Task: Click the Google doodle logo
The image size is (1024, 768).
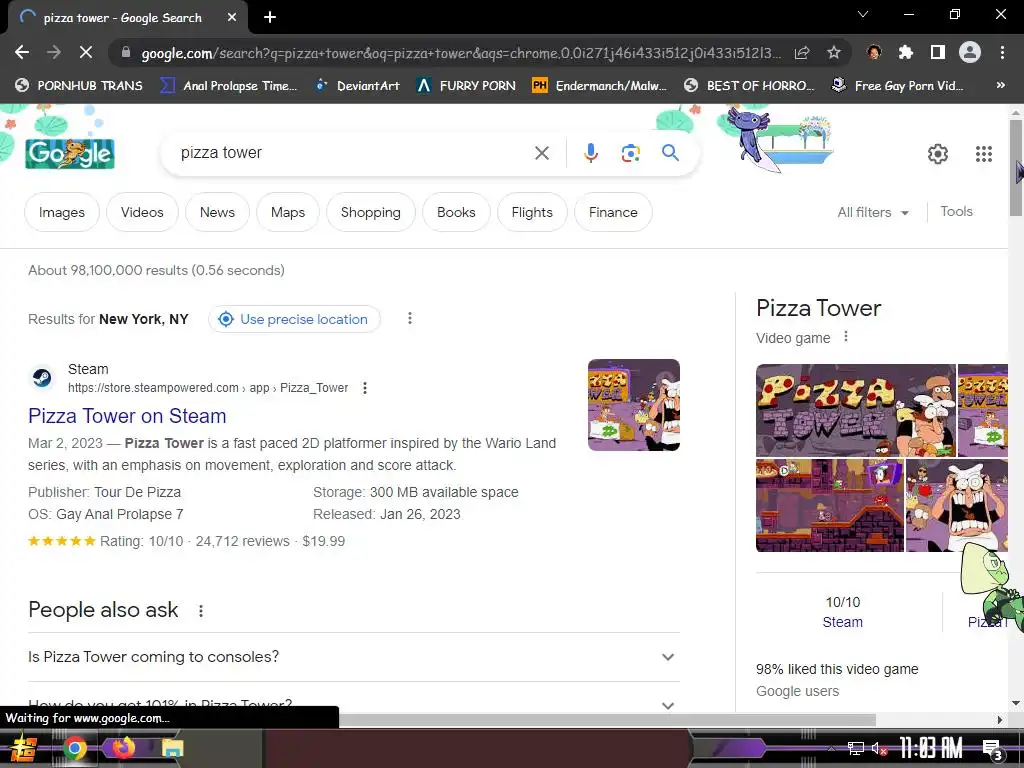Action: coord(70,154)
